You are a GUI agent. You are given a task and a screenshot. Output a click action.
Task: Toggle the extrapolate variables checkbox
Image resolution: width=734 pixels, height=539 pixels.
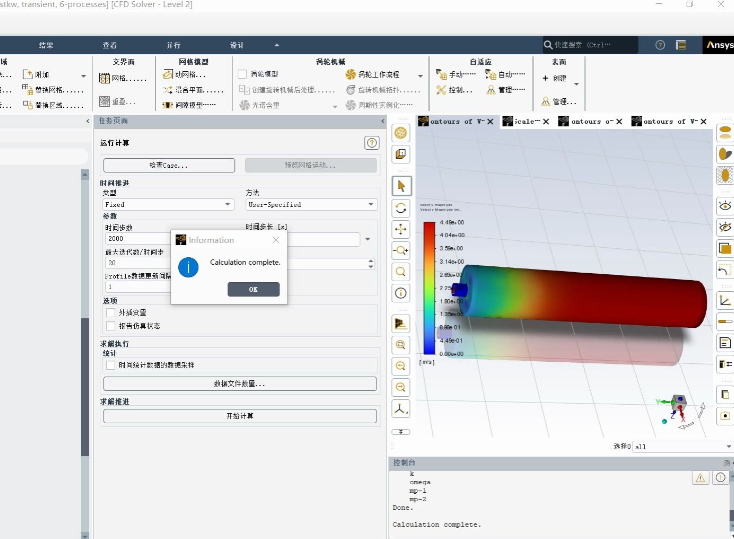pos(110,312)
